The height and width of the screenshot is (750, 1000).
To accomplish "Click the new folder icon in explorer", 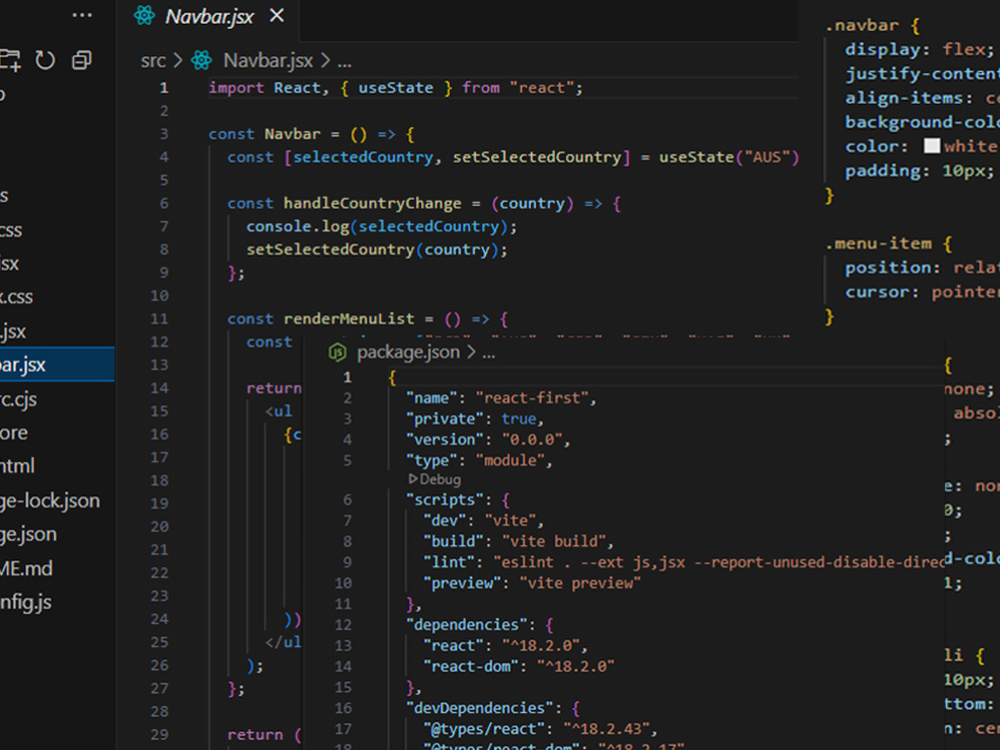I will (10, 60).
